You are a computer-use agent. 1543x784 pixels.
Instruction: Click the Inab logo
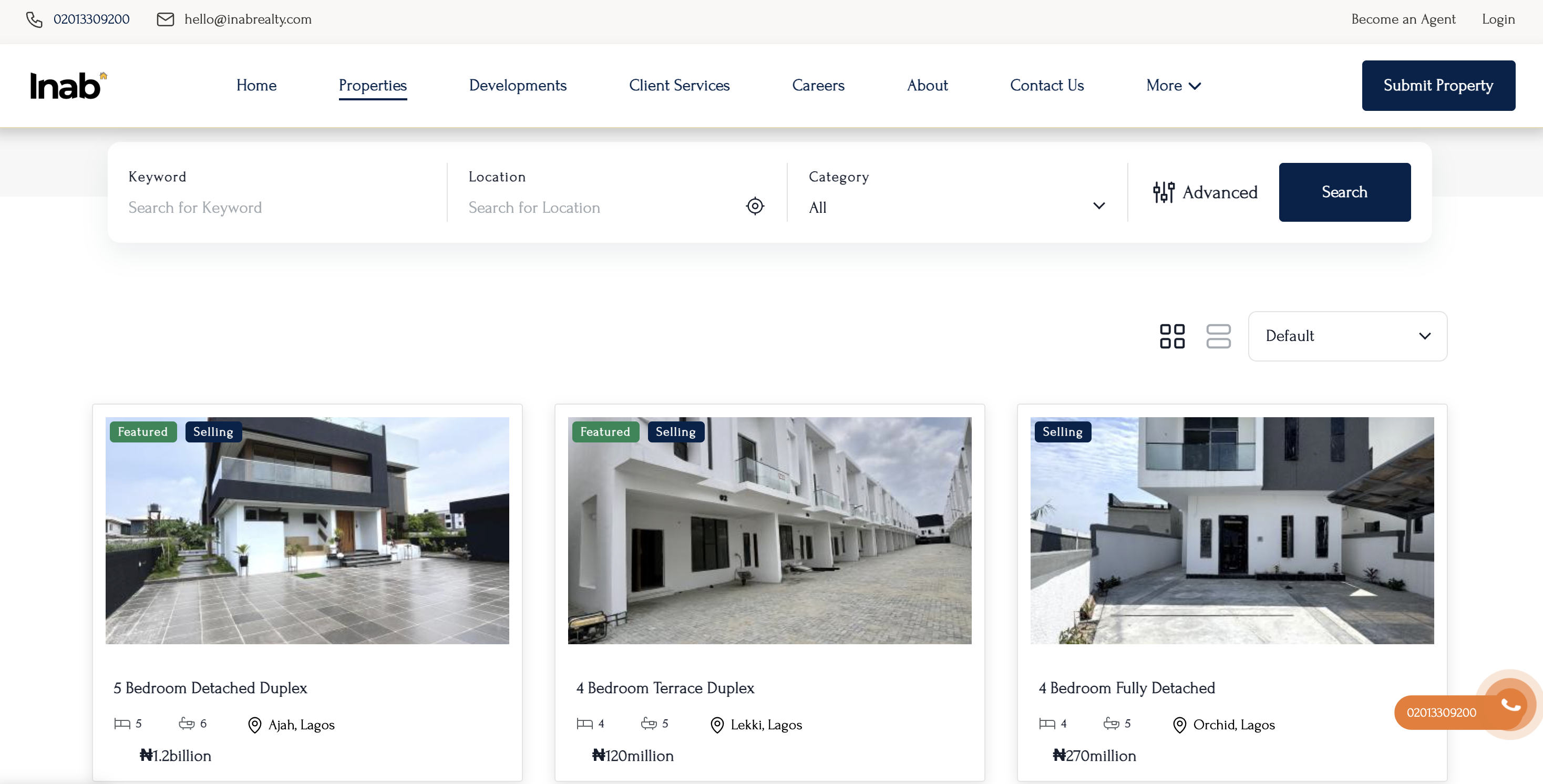coord(68,86)
